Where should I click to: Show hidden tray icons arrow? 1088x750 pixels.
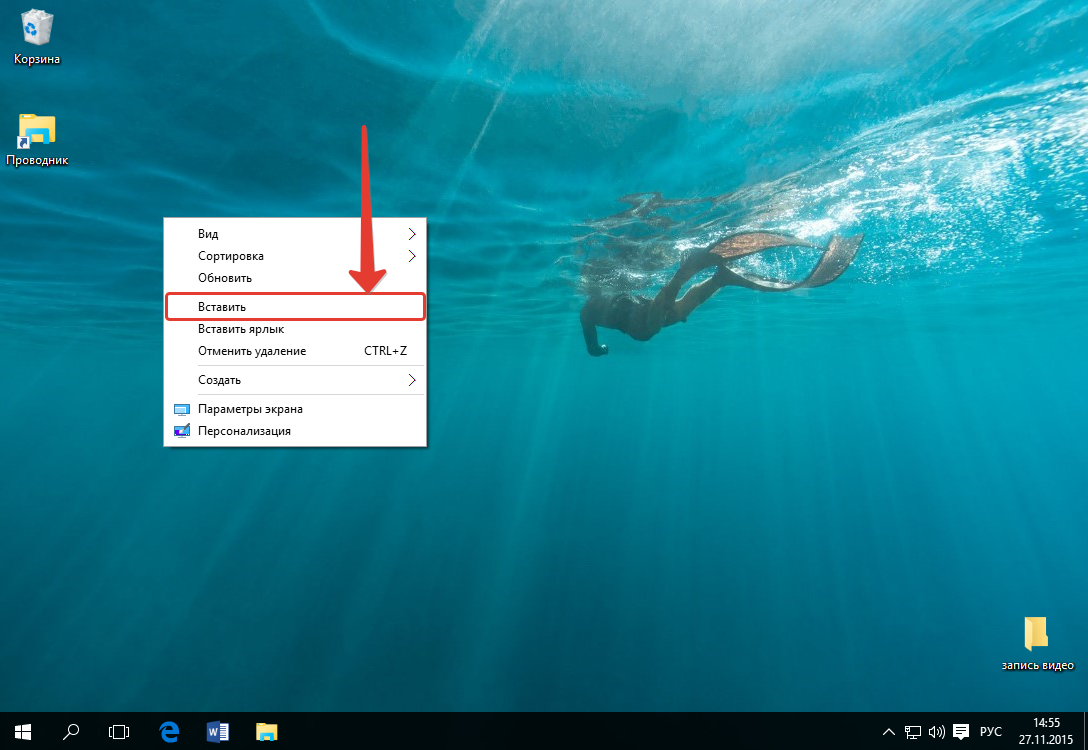pyautogui.click(x=888, y=732)
